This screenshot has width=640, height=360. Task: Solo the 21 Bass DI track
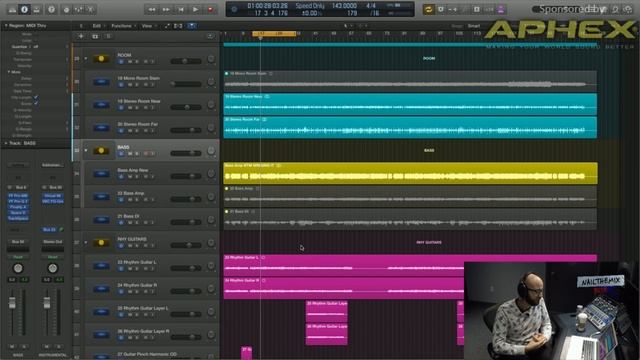pyautogui.click(x=137, y=223)
